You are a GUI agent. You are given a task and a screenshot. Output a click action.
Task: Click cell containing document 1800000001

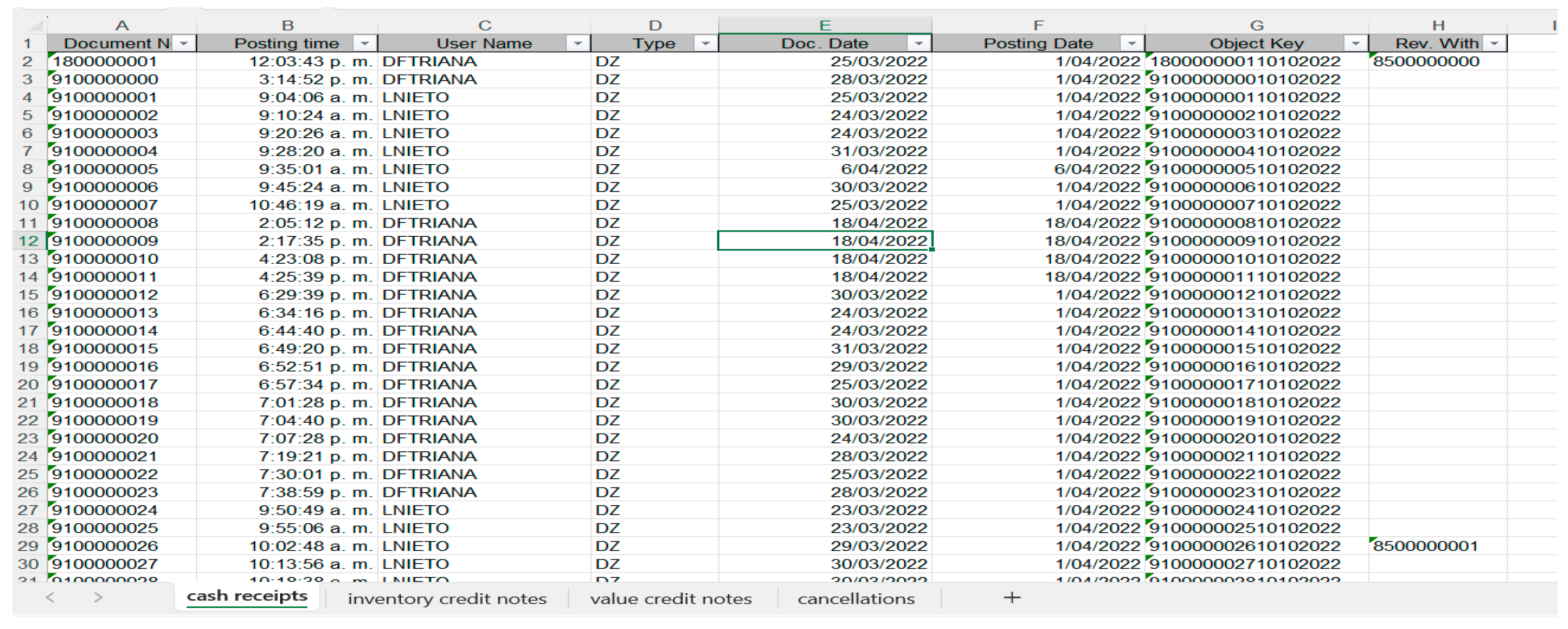point(122,62)
